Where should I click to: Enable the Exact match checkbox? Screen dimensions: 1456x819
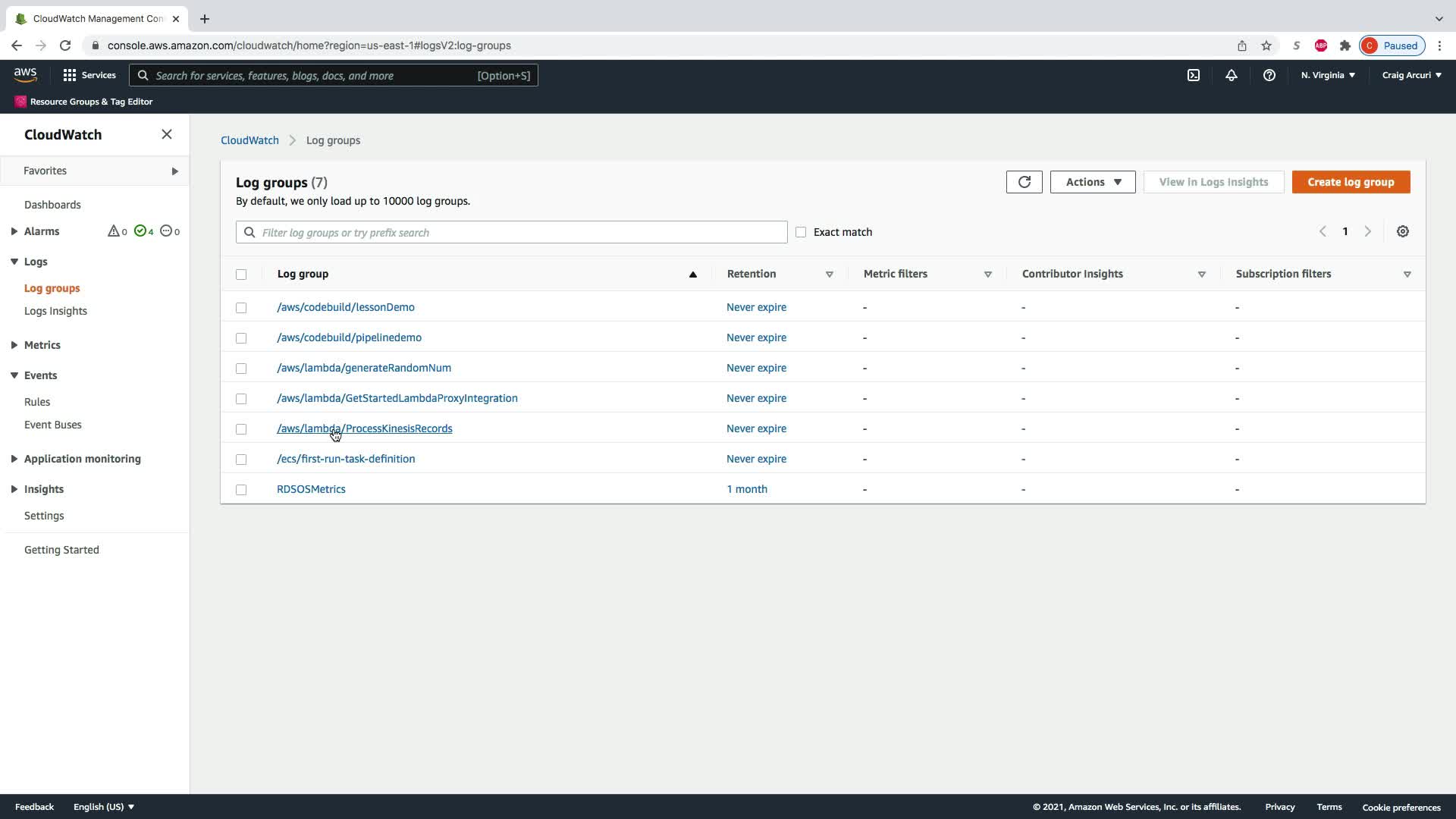tap(801, 232)
